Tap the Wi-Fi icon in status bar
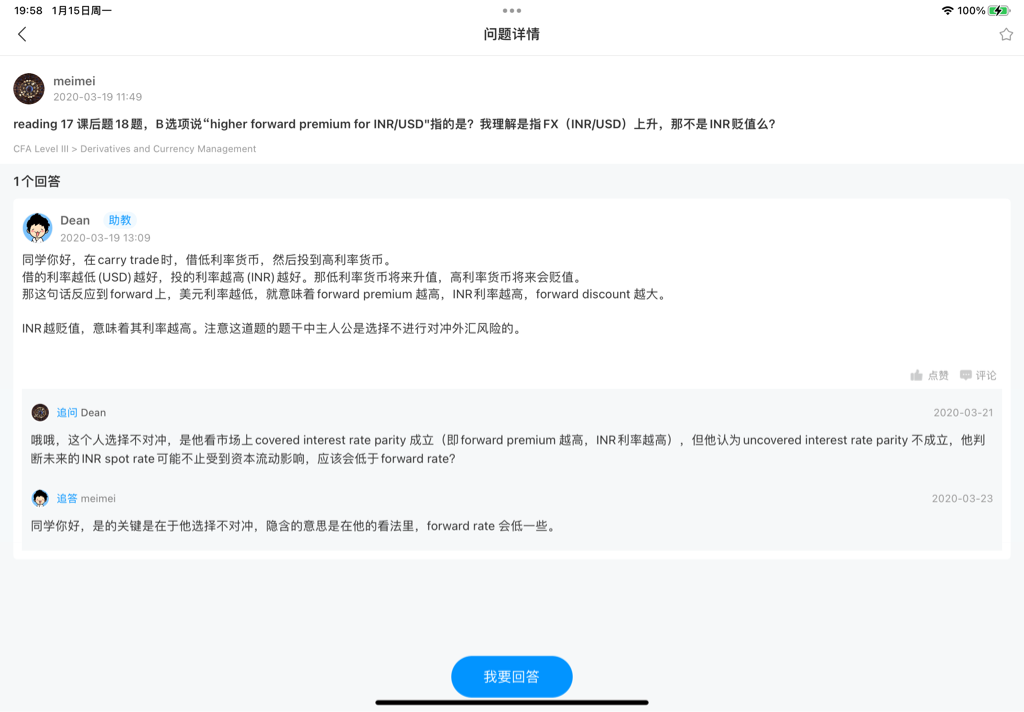 tap(947, 10)
